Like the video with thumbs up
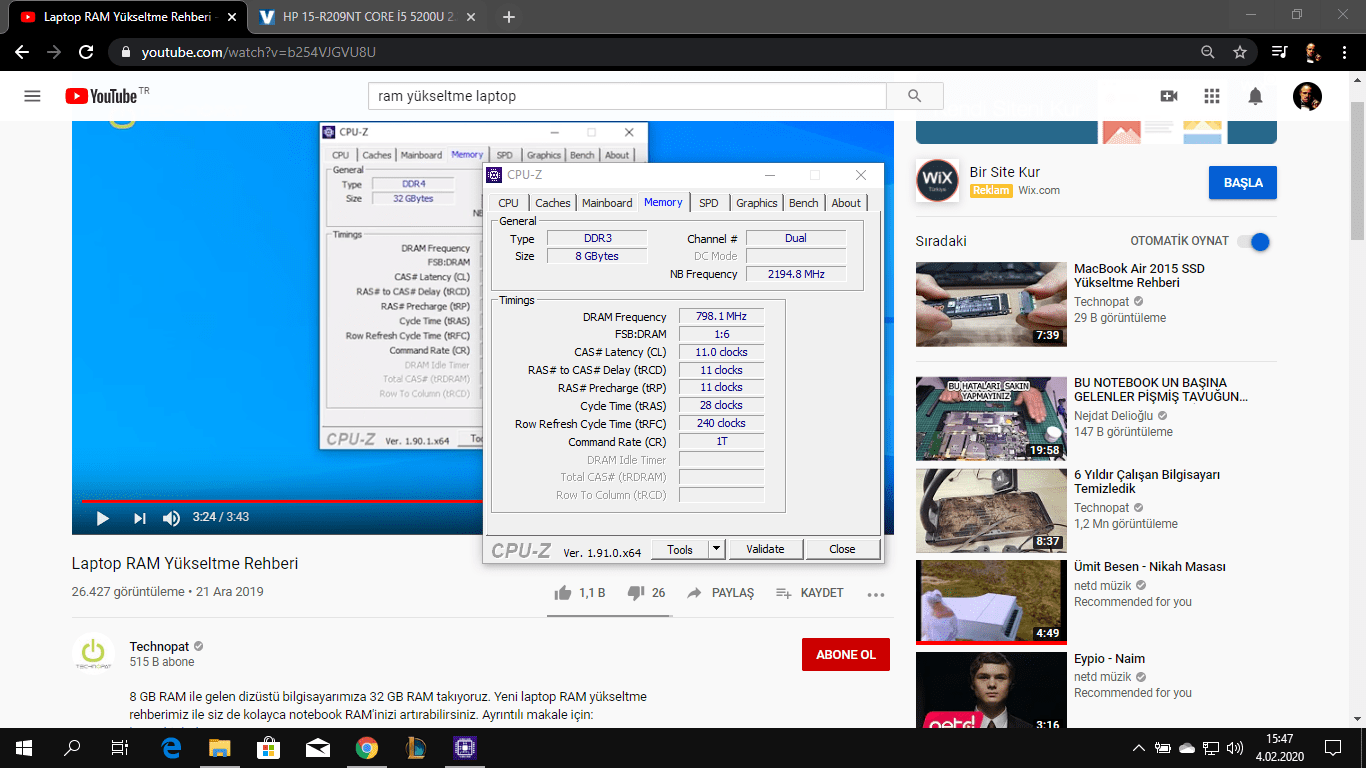This screenshot has width=1366, height=768. click(x=580, y=593)
